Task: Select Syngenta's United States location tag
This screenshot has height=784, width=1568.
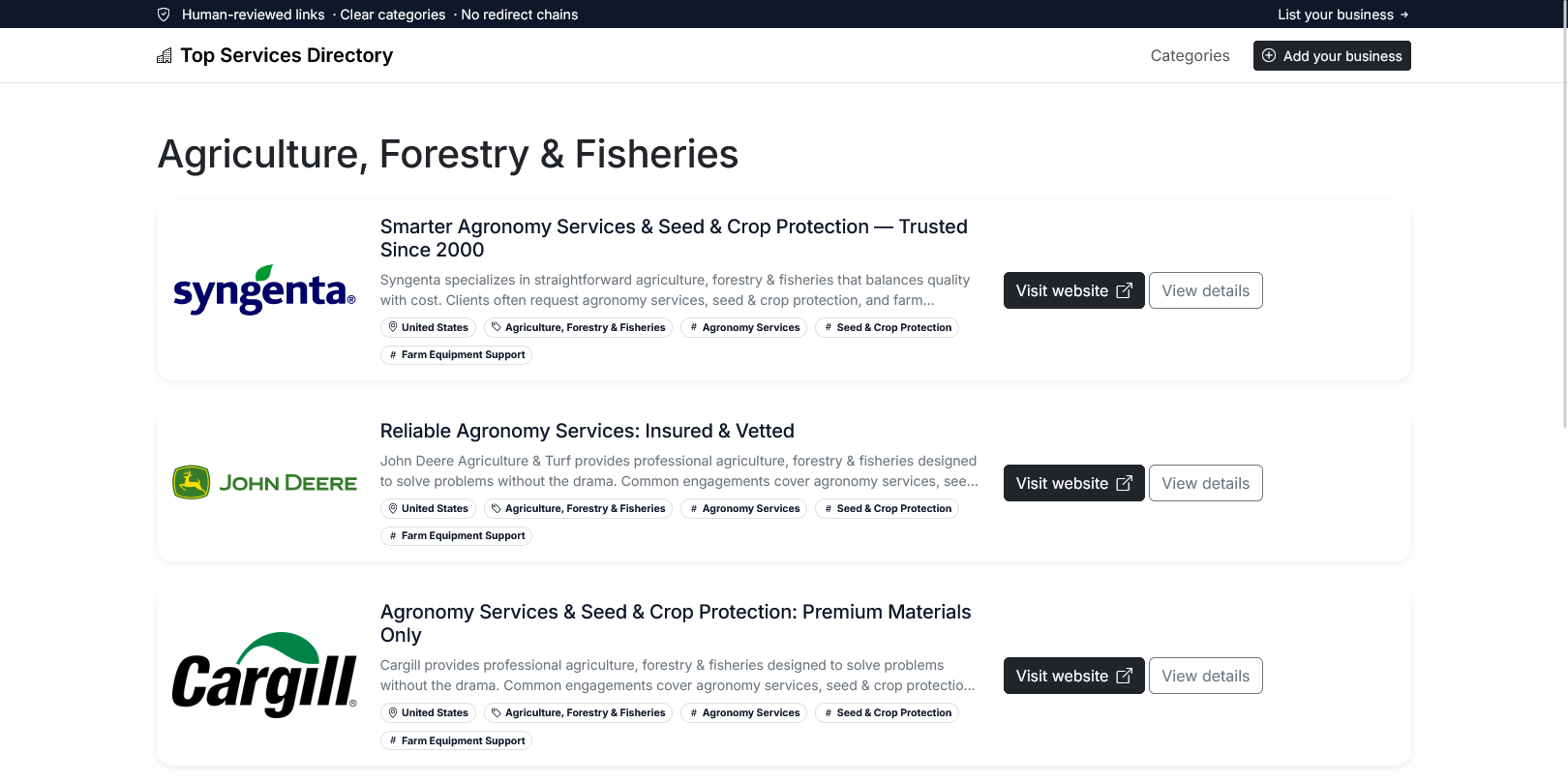Action: coord(428,327)
